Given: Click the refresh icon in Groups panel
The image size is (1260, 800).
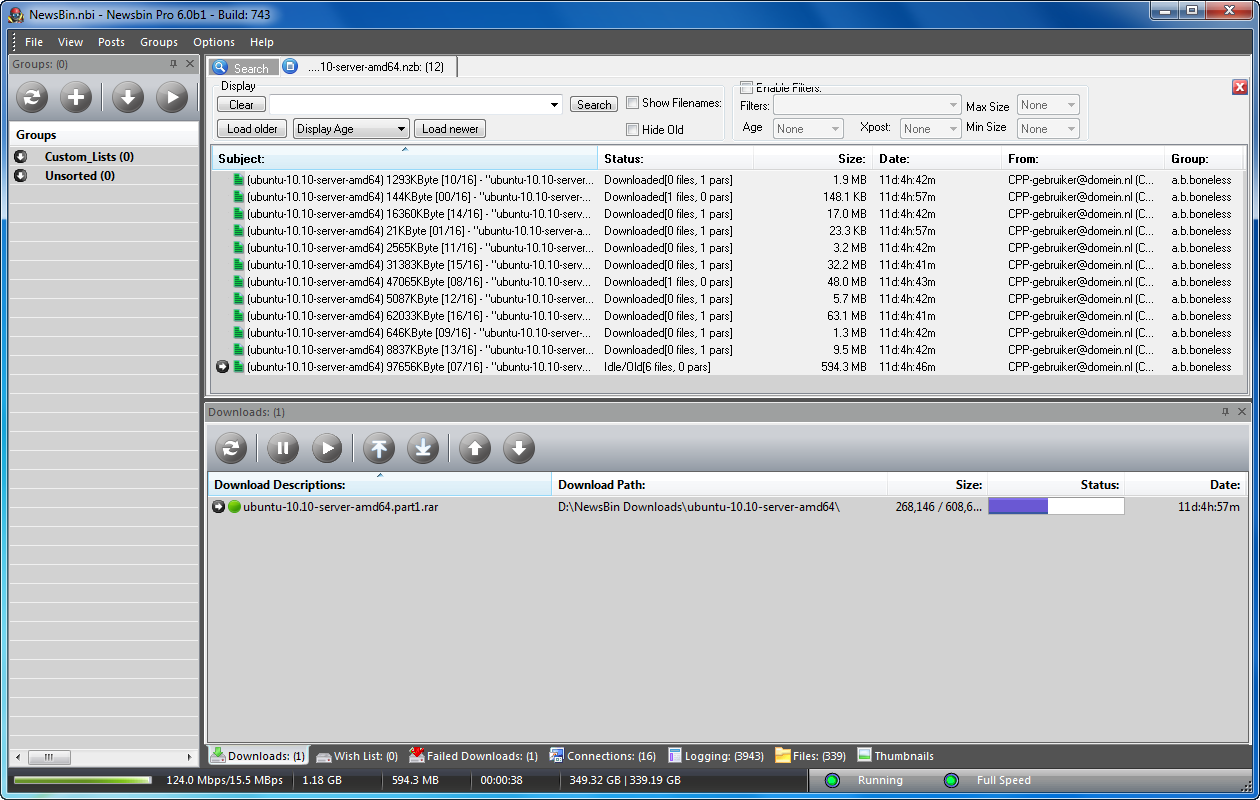Looking at the screenshot, I should click(32, 97).
